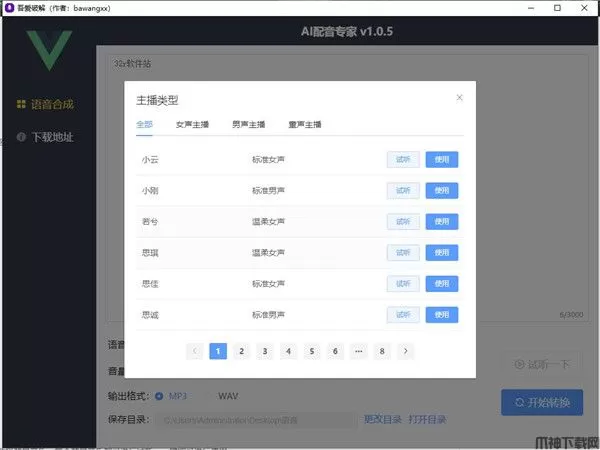Use the 小刚 voice
The width and height of the screenshot is (600, 450).
(442, 191)
